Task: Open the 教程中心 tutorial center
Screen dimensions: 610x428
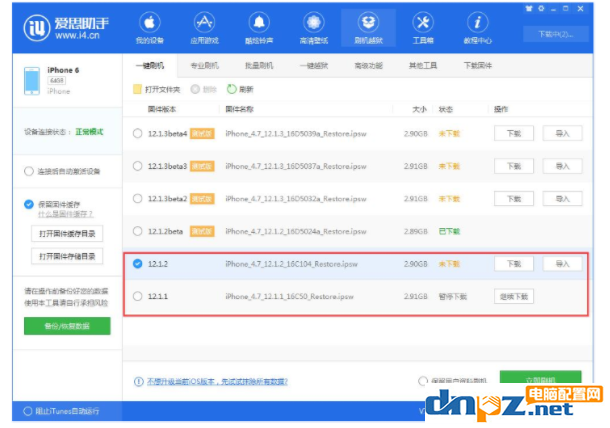Action: (477, 28)
